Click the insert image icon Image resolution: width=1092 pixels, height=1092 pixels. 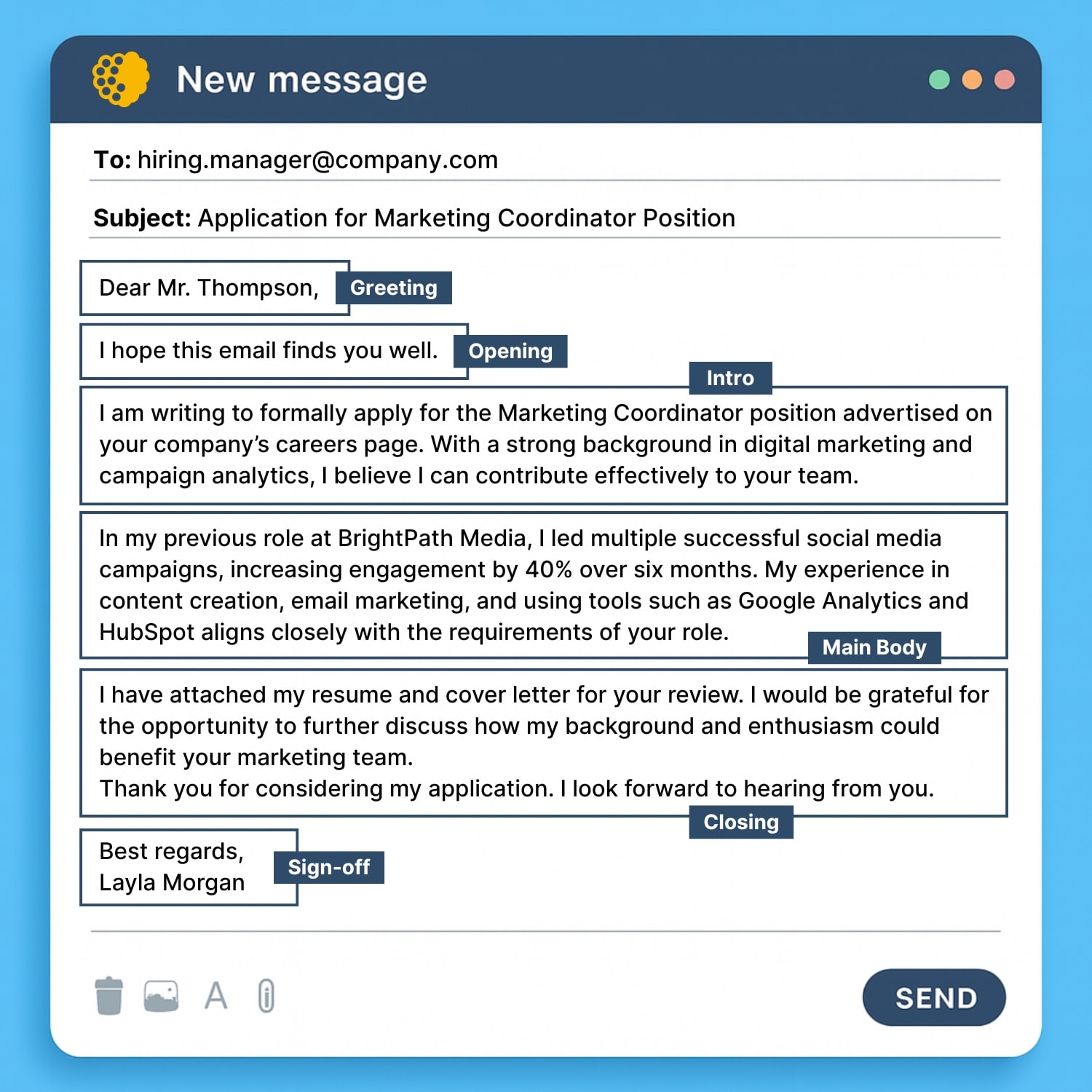click(x=161, y=995)
